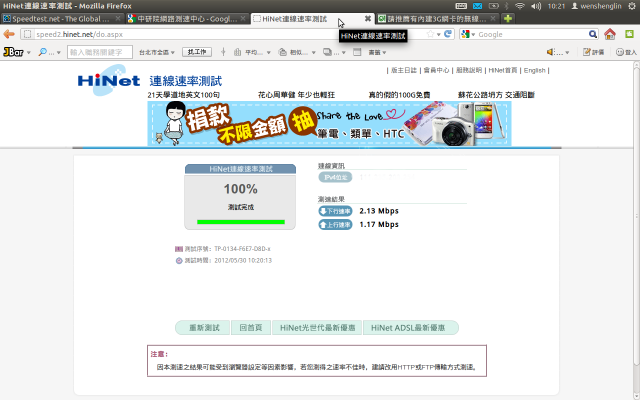This screenshot has width=640, height=400.
Task: Open the JBar logo dropdown arrow
Action: tap(29, 53)
